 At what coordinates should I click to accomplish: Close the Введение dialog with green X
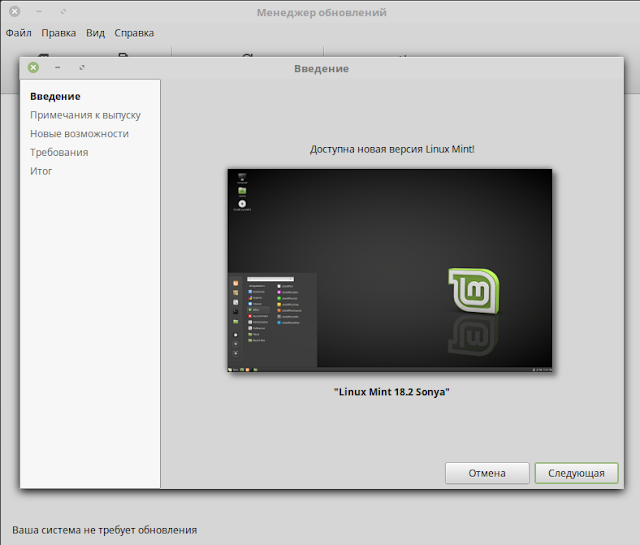click(33, 67)
